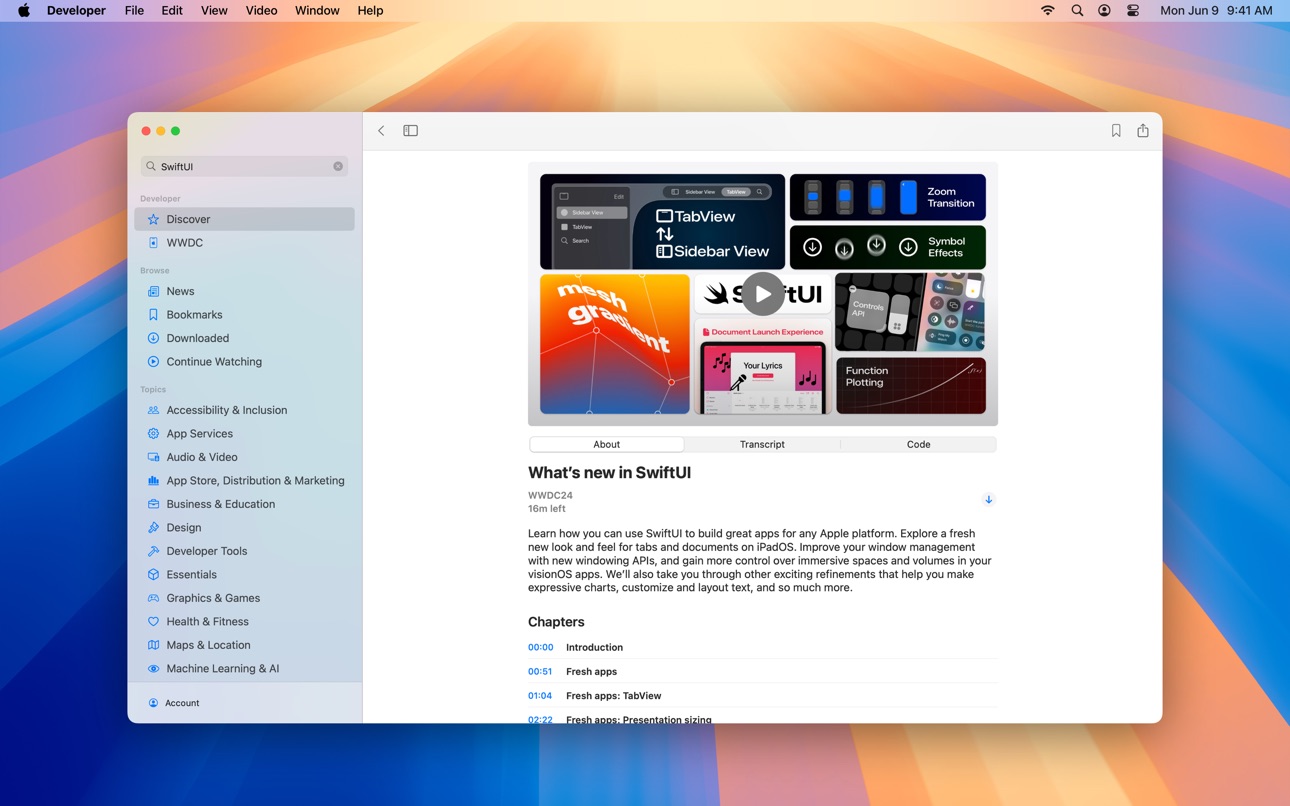Viewport: 1290px width, 806px height.
Task: Click the Account person icon
Action: click(x=153, y=703)
